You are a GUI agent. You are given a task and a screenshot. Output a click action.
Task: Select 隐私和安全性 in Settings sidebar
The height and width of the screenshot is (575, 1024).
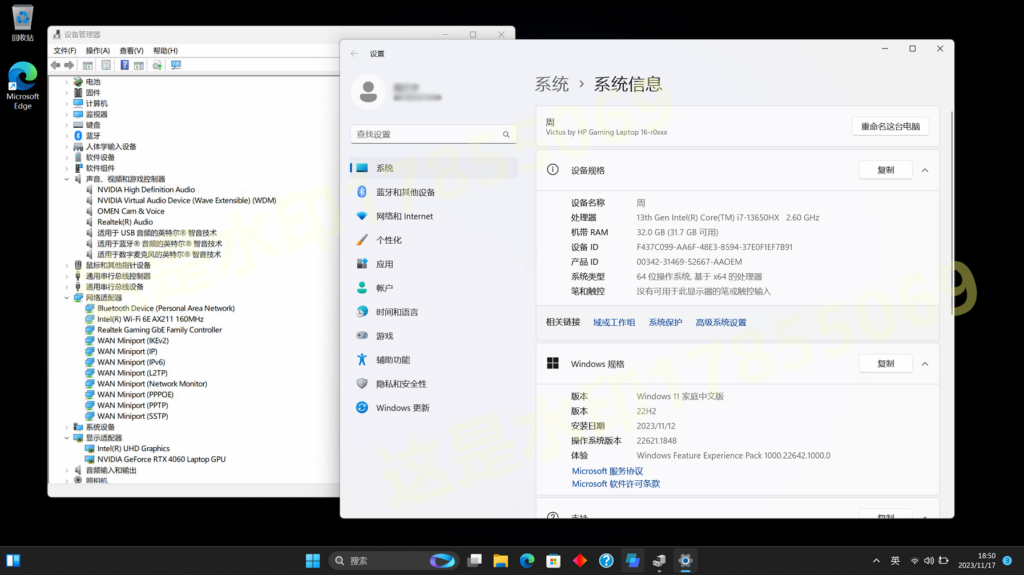coord(434,384)
